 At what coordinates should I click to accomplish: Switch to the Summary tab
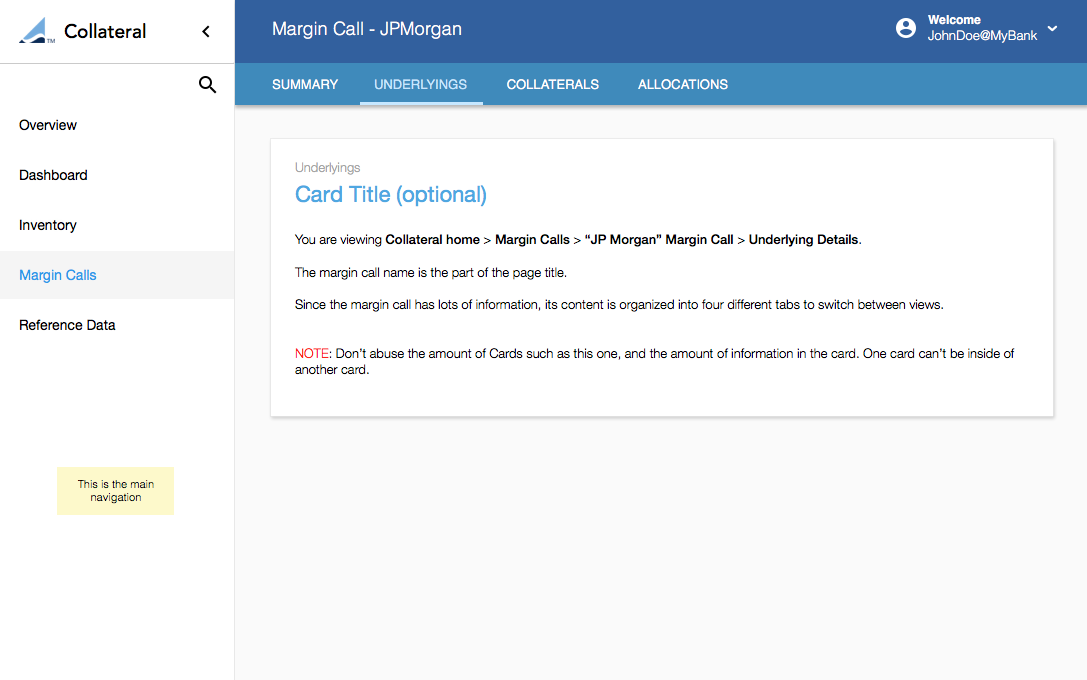click(x=305, y=84)
